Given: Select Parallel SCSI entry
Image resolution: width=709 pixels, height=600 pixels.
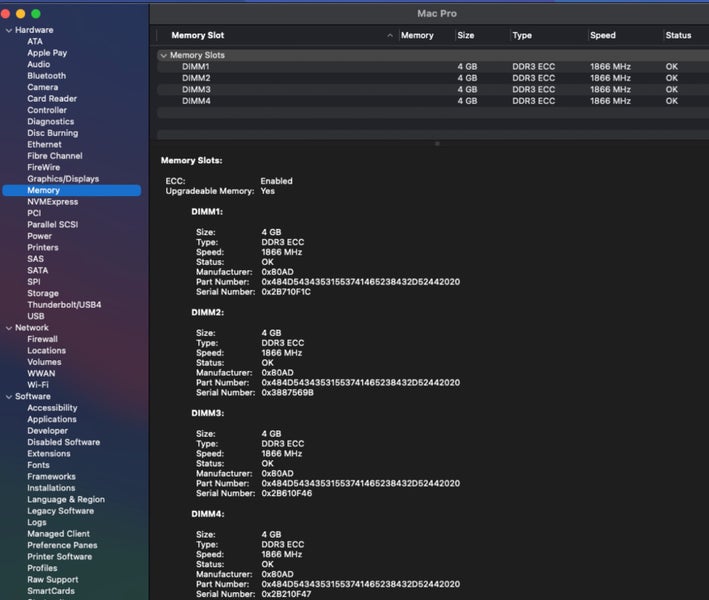Looking at the screenshot, I should point(52,225).
